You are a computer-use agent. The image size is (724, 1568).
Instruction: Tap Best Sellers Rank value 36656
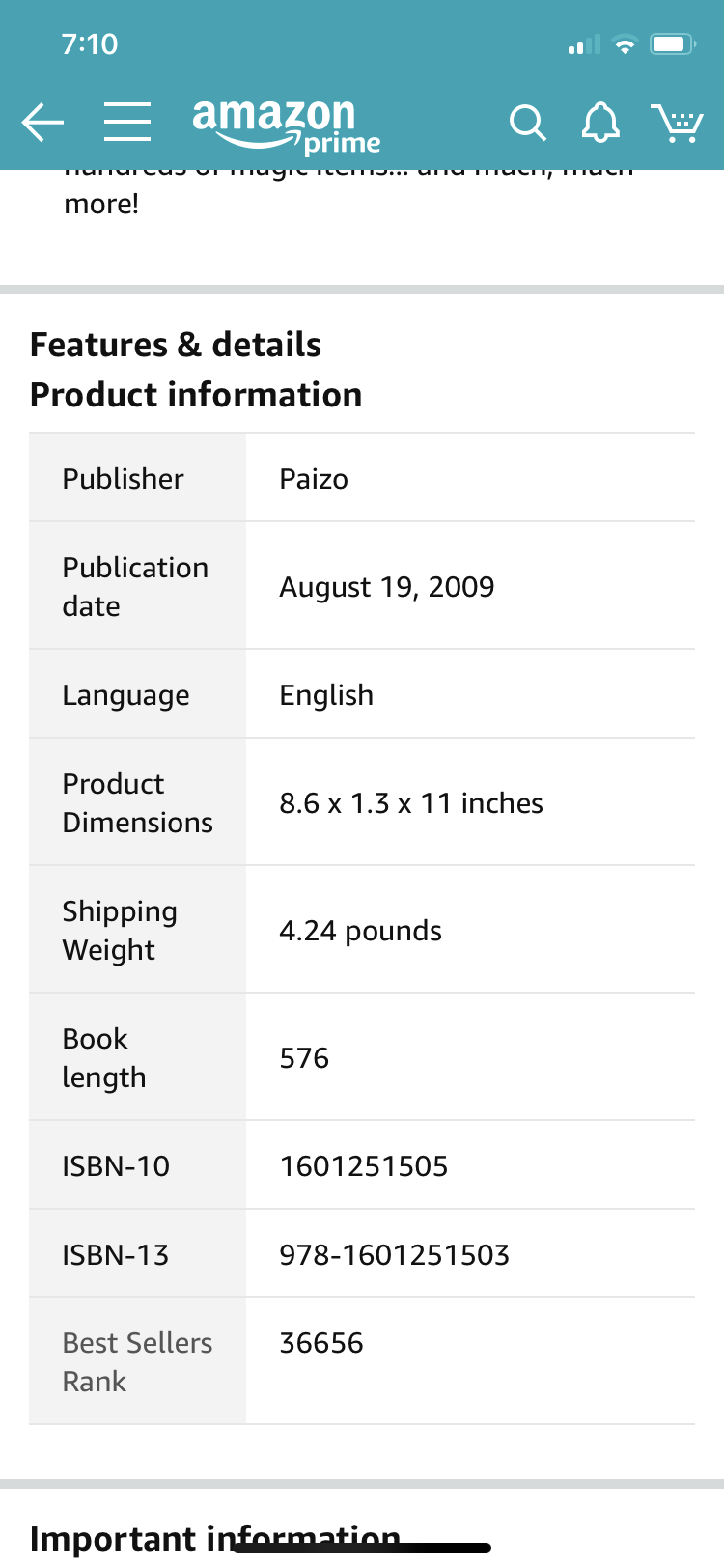click(x=321, y=1343)
